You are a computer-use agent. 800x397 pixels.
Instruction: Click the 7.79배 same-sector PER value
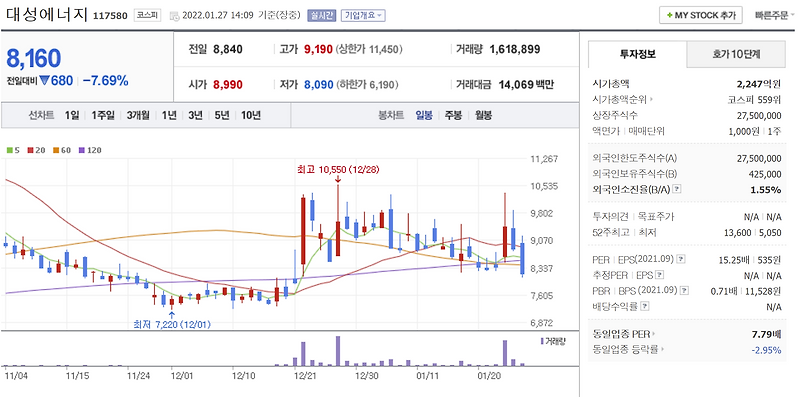766,335
